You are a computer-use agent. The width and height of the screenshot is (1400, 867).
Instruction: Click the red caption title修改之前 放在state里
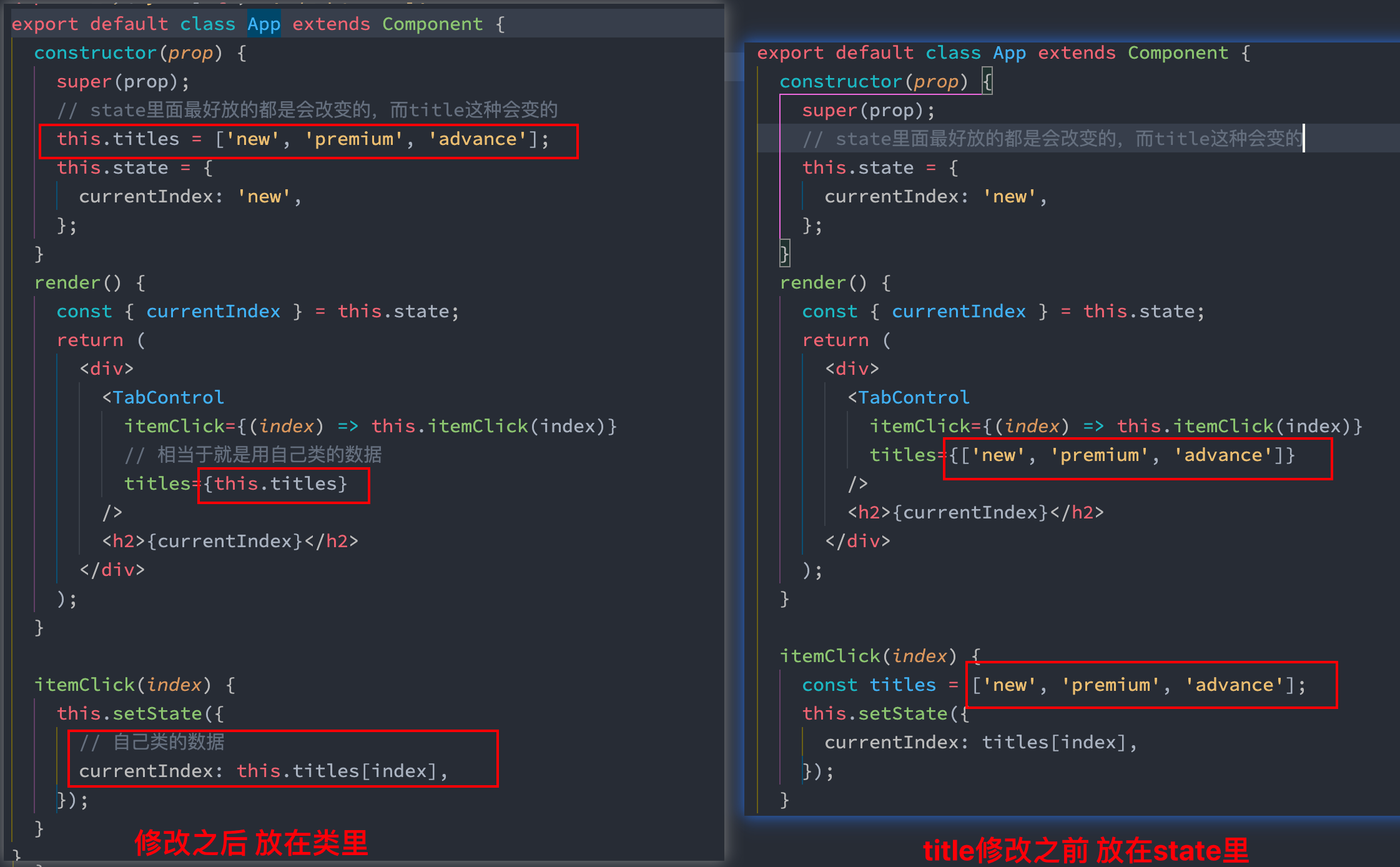[1085, 850]
